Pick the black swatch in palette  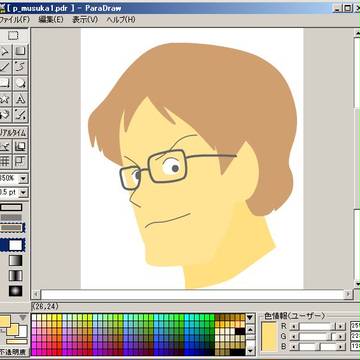tap(240, 331)
